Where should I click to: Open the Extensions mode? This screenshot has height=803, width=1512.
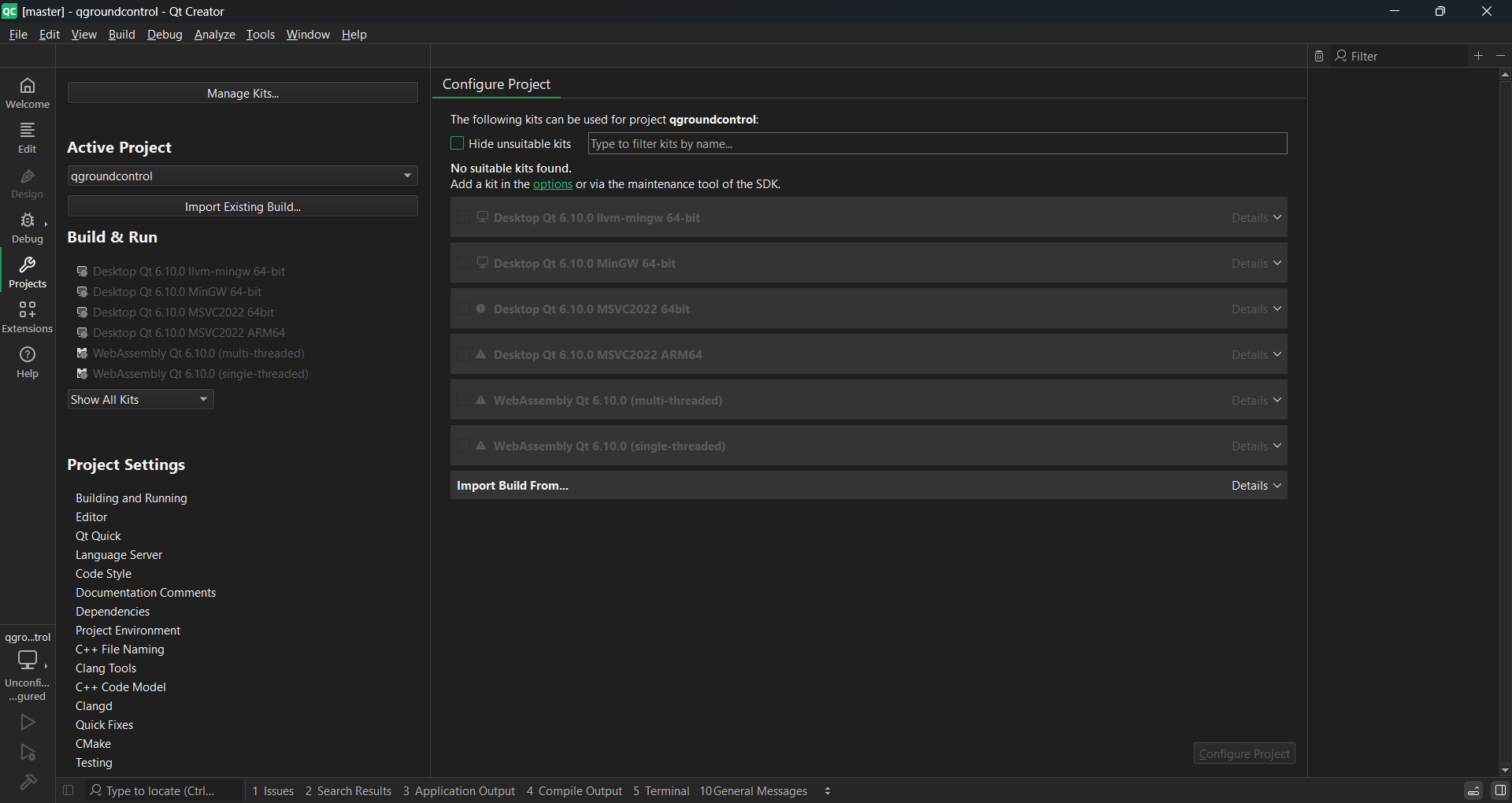(28, 317)
